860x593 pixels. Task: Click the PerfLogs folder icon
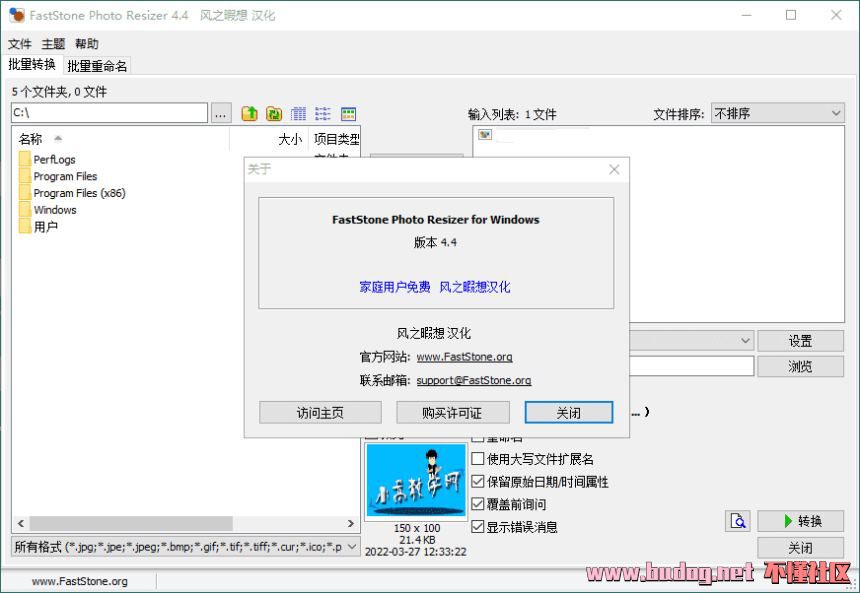(x=25, y=159)
